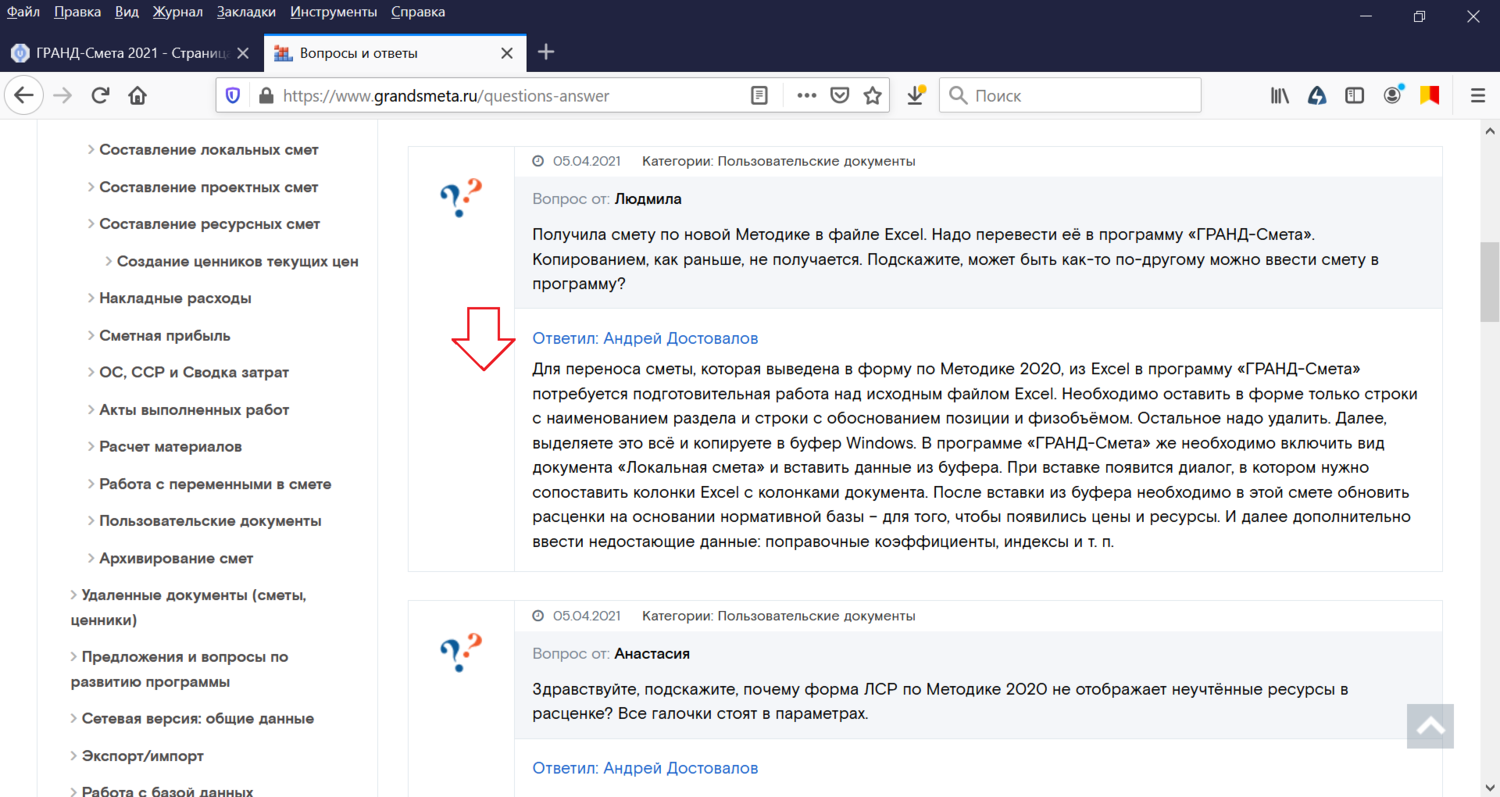
Task: Open the hamburger application menu
Action: [x=1478, y=96]
